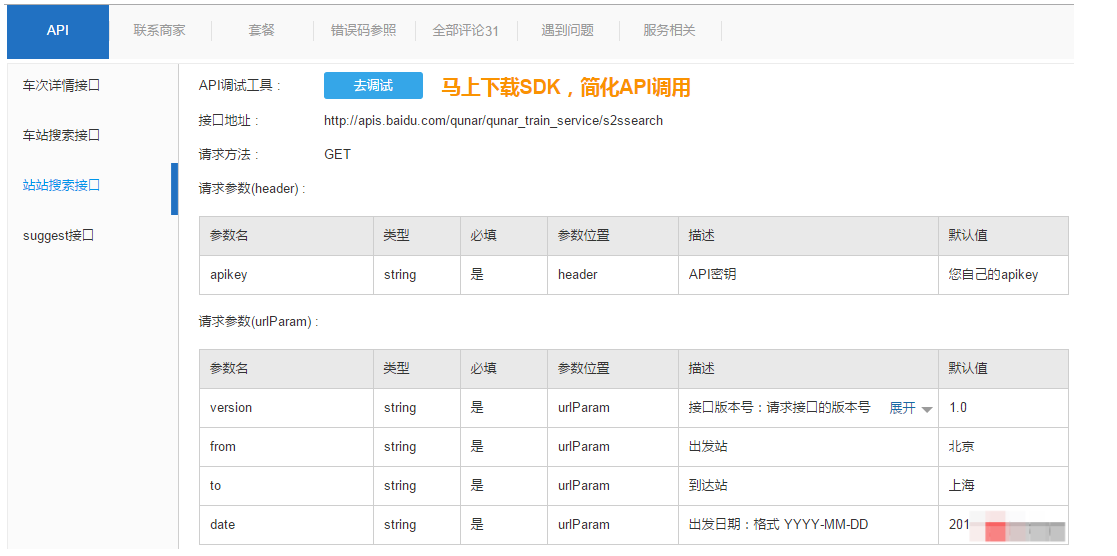Click the 出发日期 format description cell

click(x=809, y=525)
